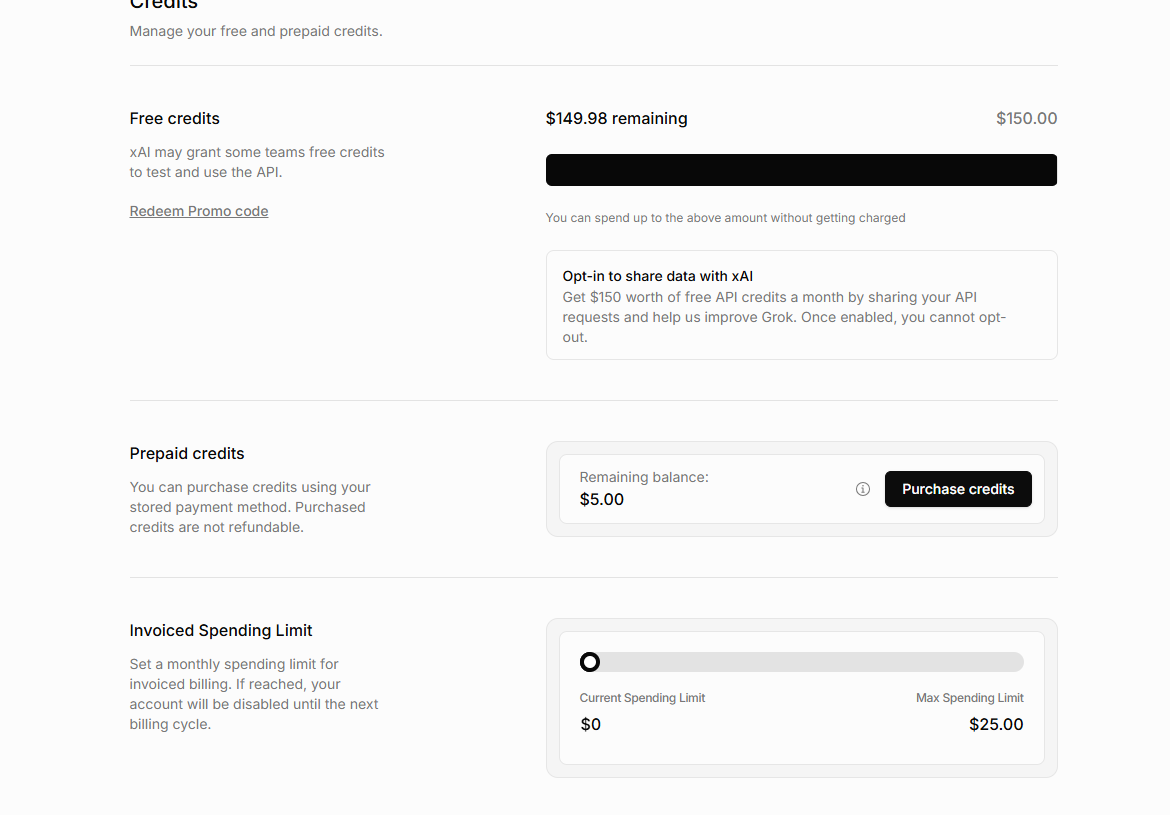
Task: Click the 'Manage your free and prepaid credits' subtitle
Action: [256, 31]
